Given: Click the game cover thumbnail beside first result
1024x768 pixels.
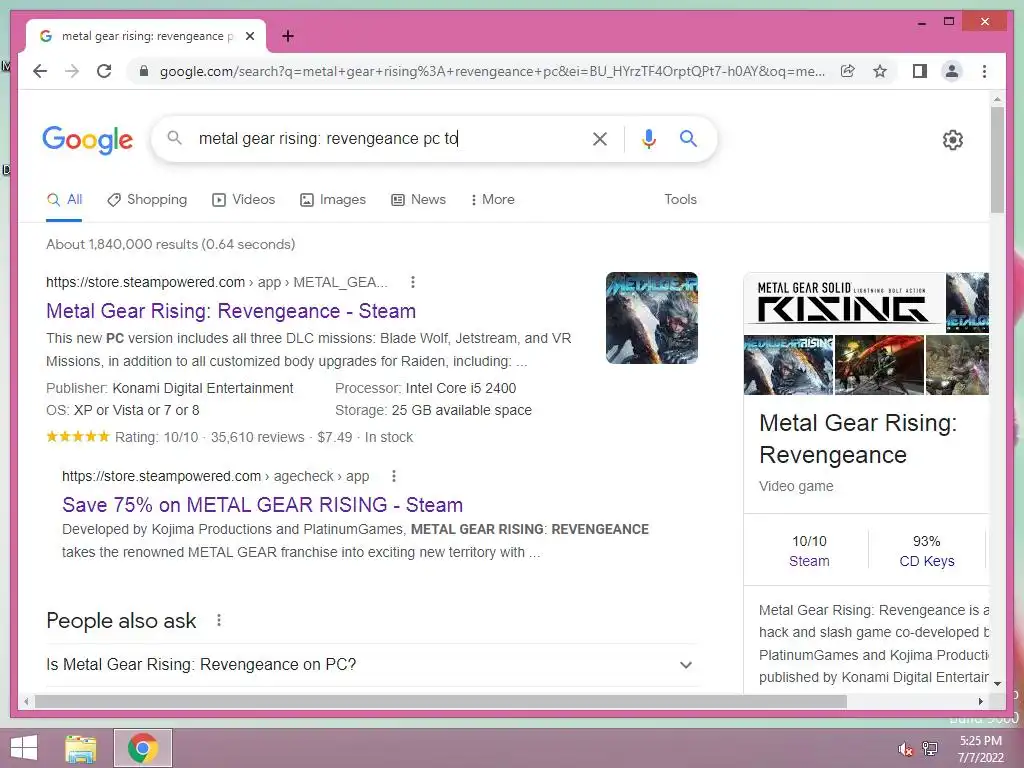Looking at the screenshot, I should [652, 318].
